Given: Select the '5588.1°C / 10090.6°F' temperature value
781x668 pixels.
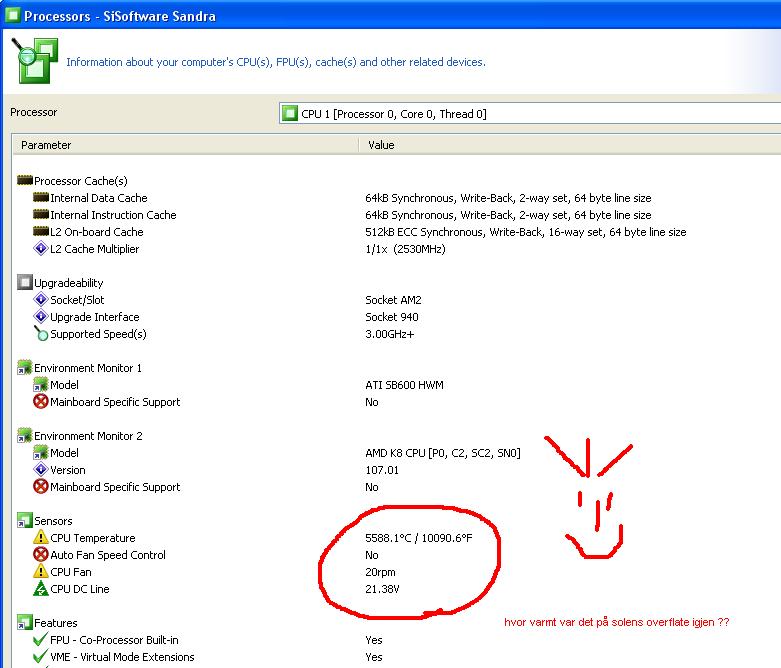Looking at the screenshot, I should [418, 538].
